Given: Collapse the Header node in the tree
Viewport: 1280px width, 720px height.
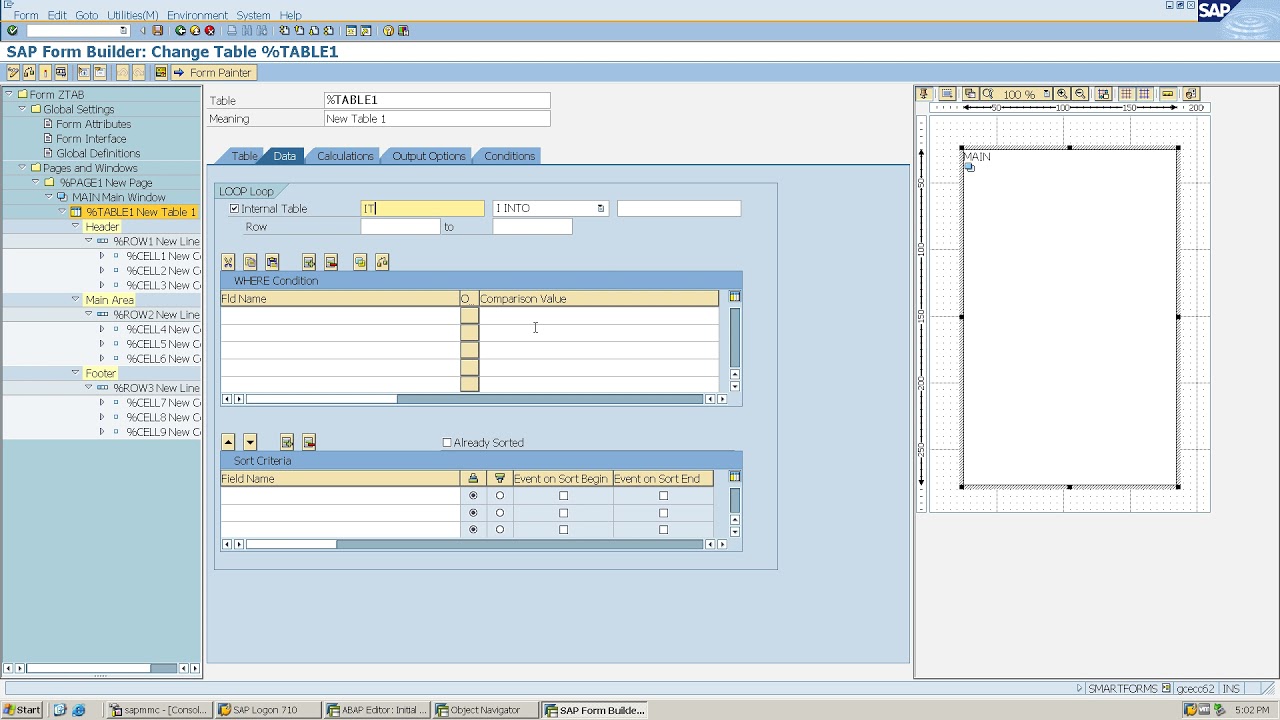Looking at the screenshot, I should pos(75,227).
